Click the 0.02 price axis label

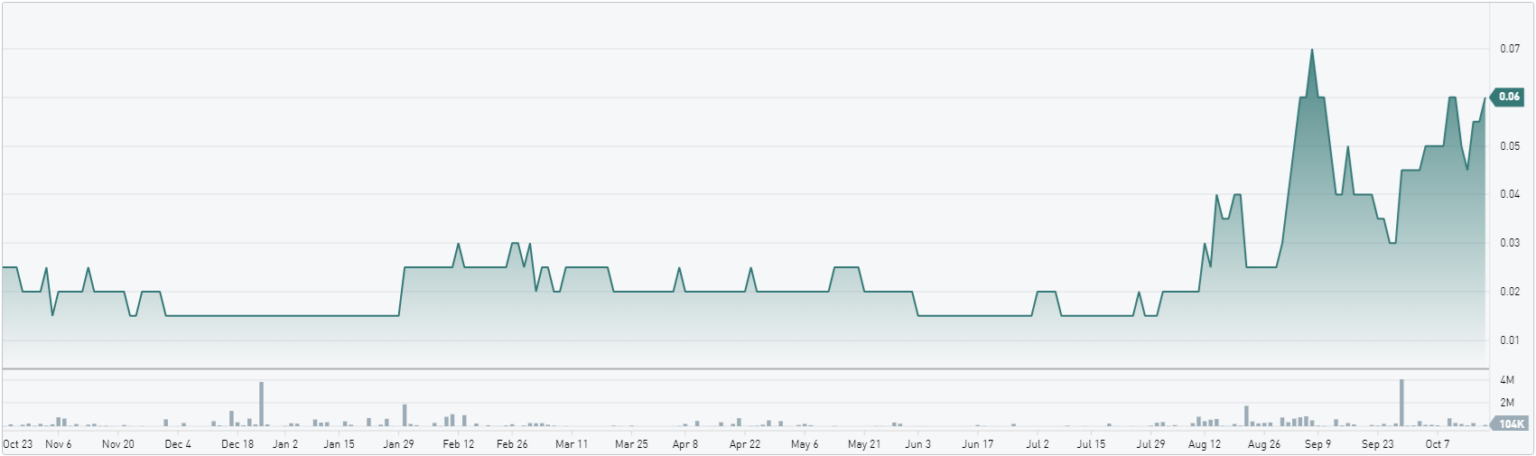[1509, 292]
